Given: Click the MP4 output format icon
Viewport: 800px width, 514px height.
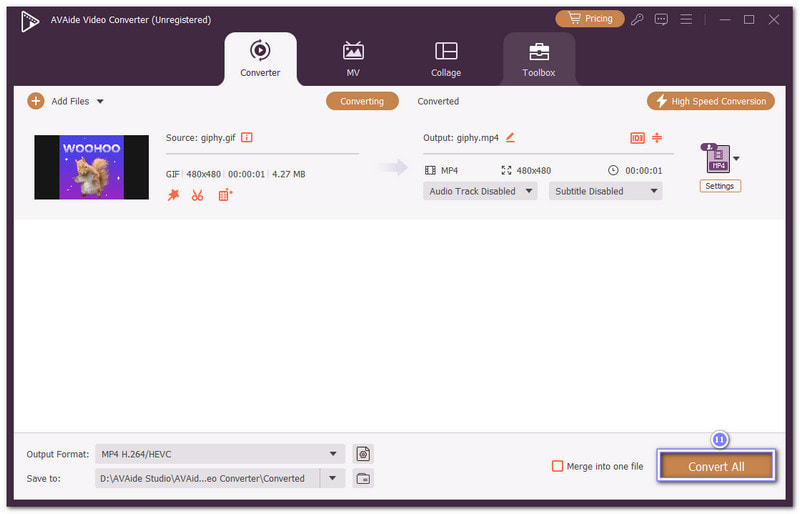Looking at the screenshot, I should coord(717,159).
